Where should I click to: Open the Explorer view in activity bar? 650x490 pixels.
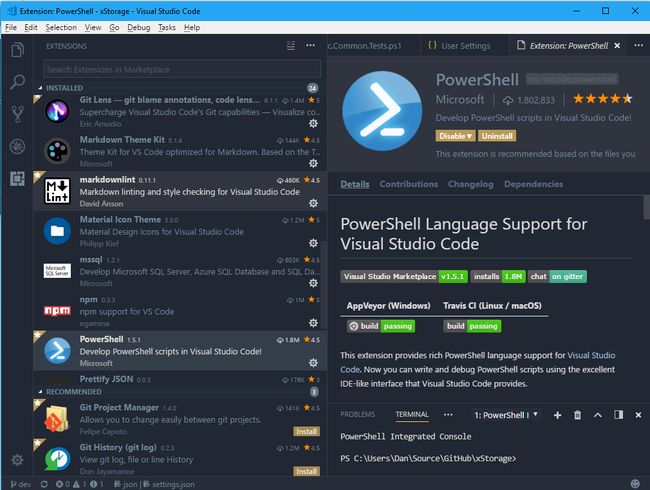17,50
